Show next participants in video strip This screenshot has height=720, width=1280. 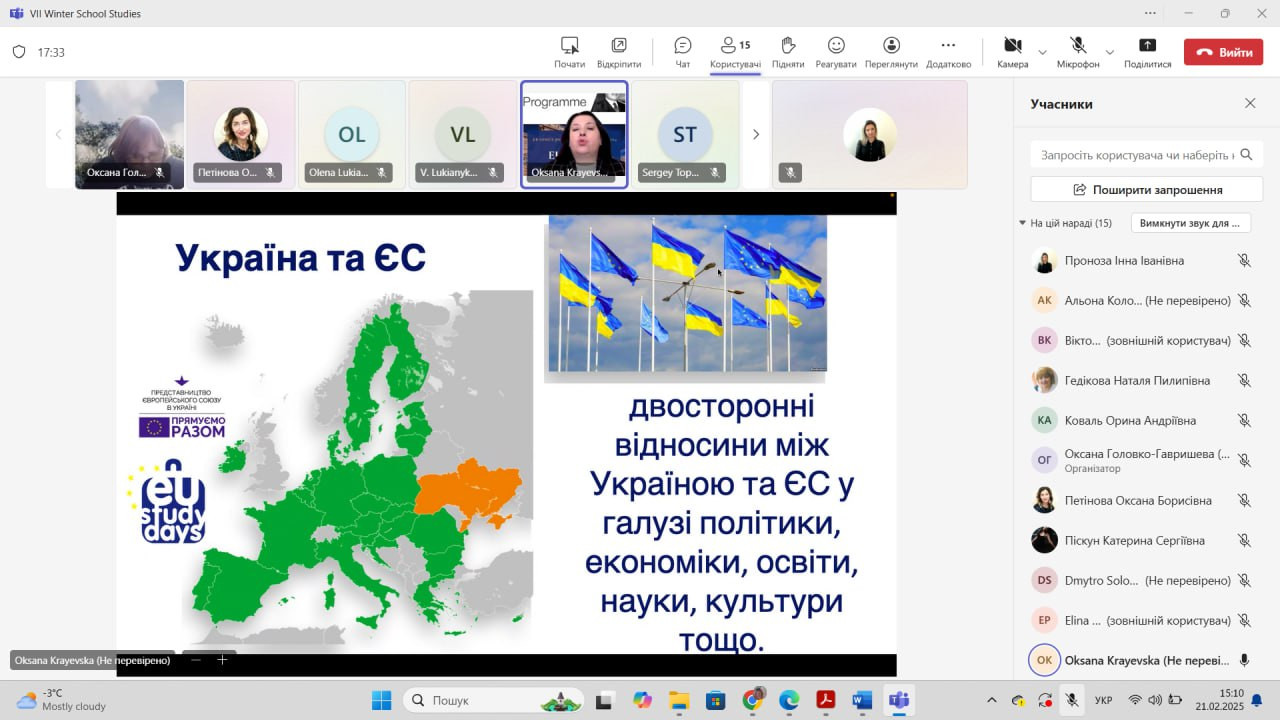[756, 134]
